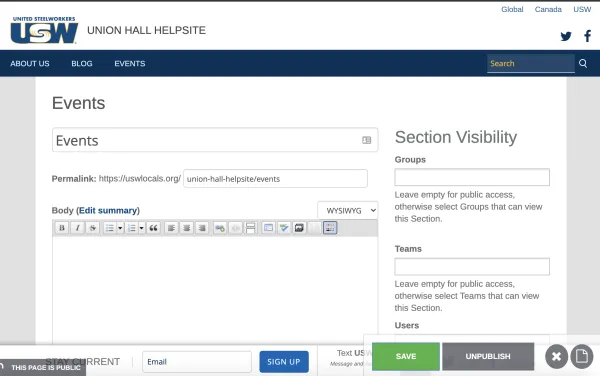The image size is (600, 376).
Task: Open the Twitter icon in the header
Action: [x=566, y=36]
